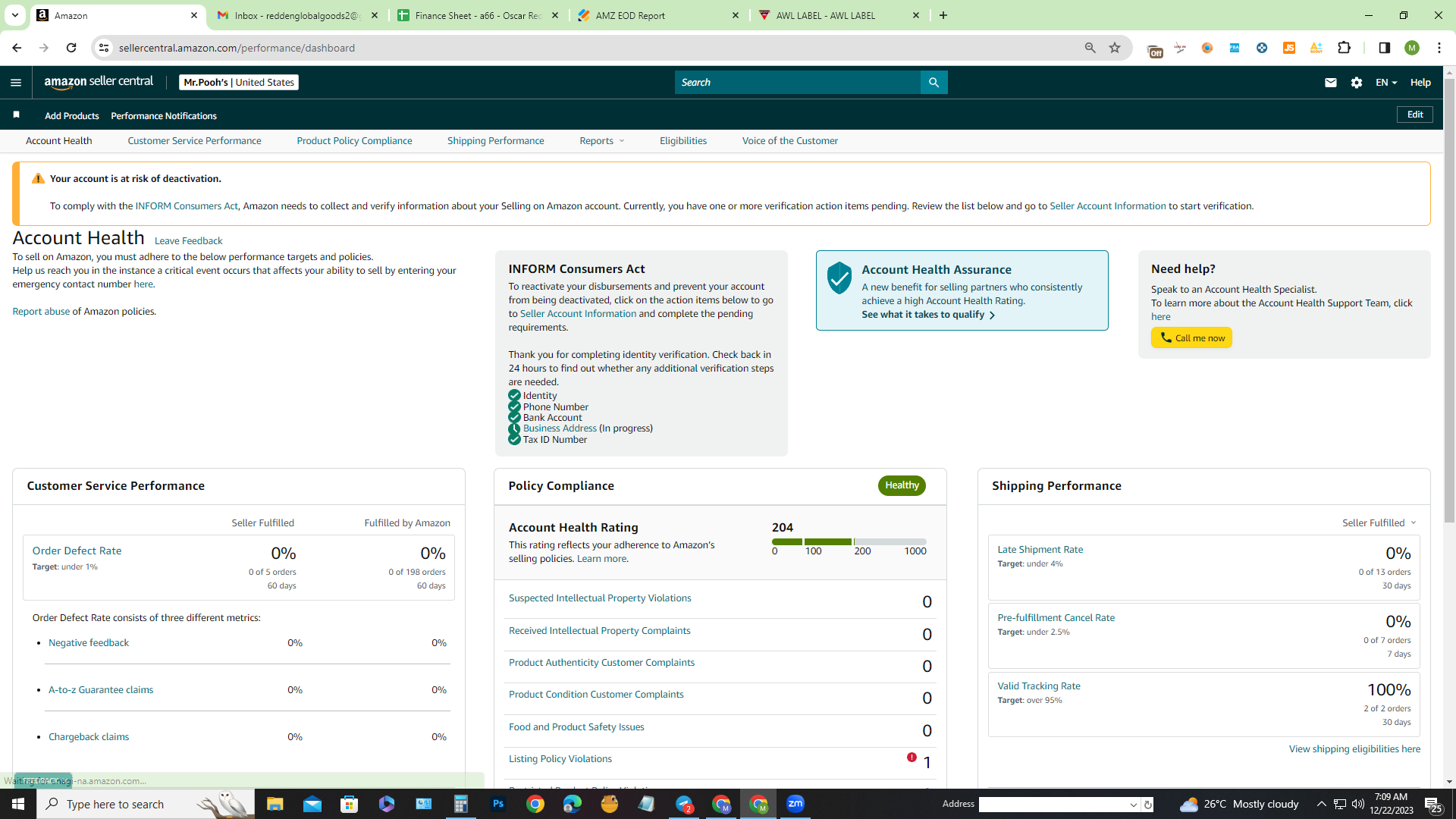Reload the page with the browser refresh icon
1456x819 pixels.
(71, 48)
